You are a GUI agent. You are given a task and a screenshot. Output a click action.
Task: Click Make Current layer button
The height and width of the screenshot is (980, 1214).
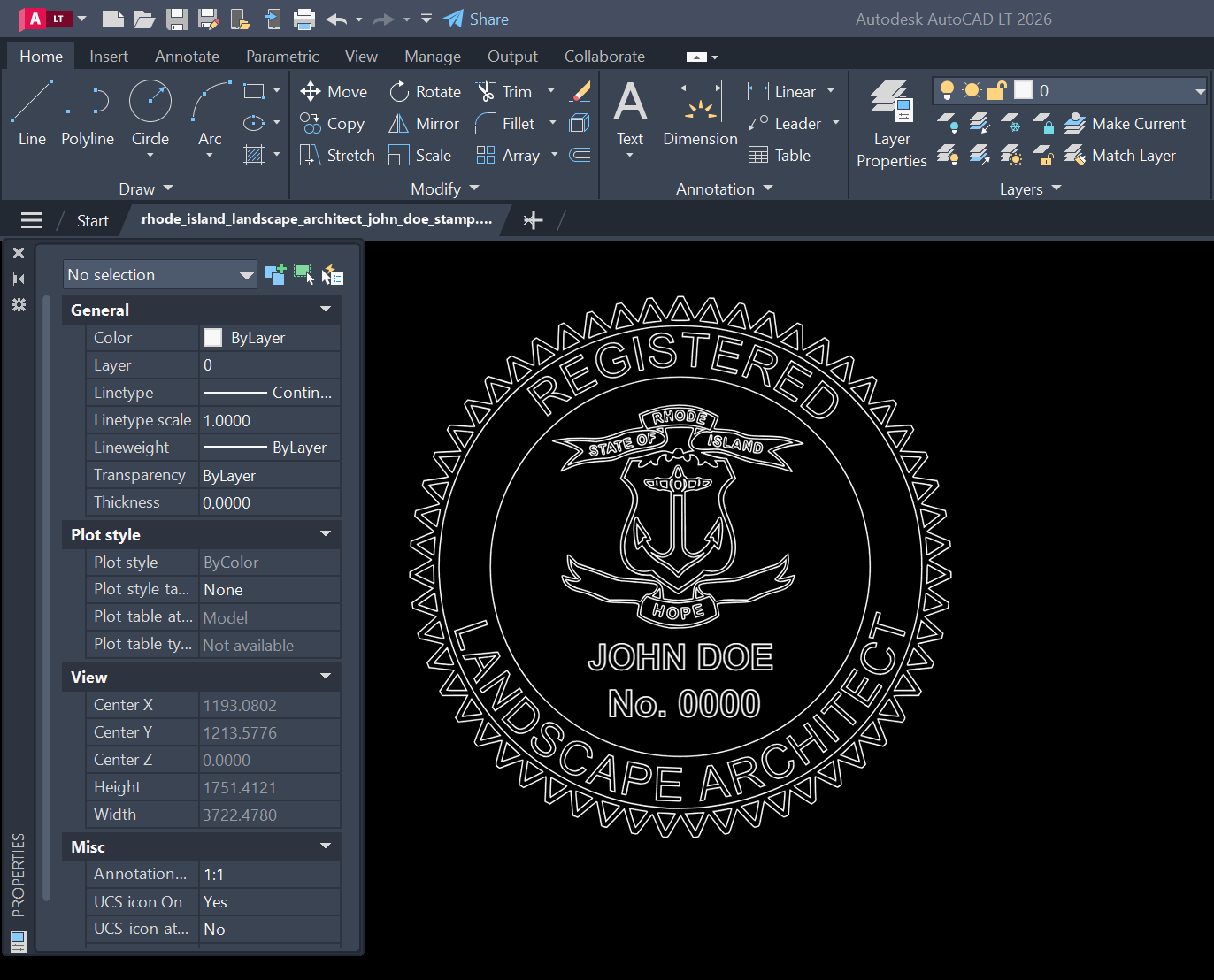click(x=1126, y=124)
